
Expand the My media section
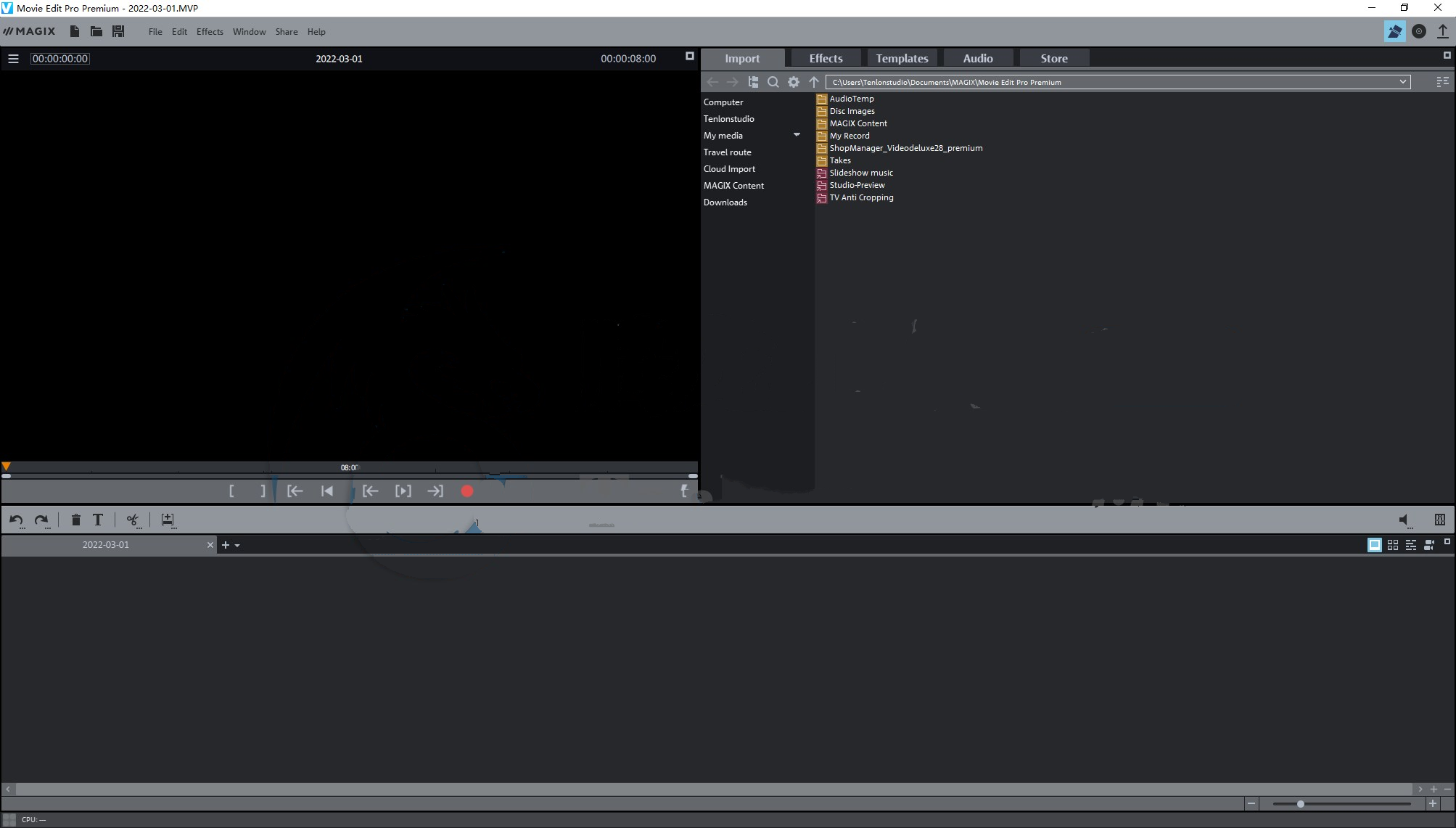797,135
